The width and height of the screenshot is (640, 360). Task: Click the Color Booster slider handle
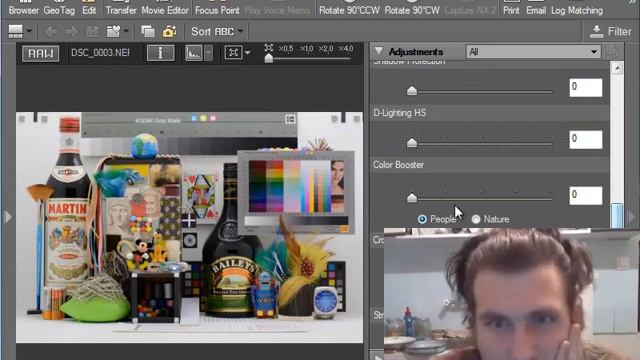click(x=412, y=198)
